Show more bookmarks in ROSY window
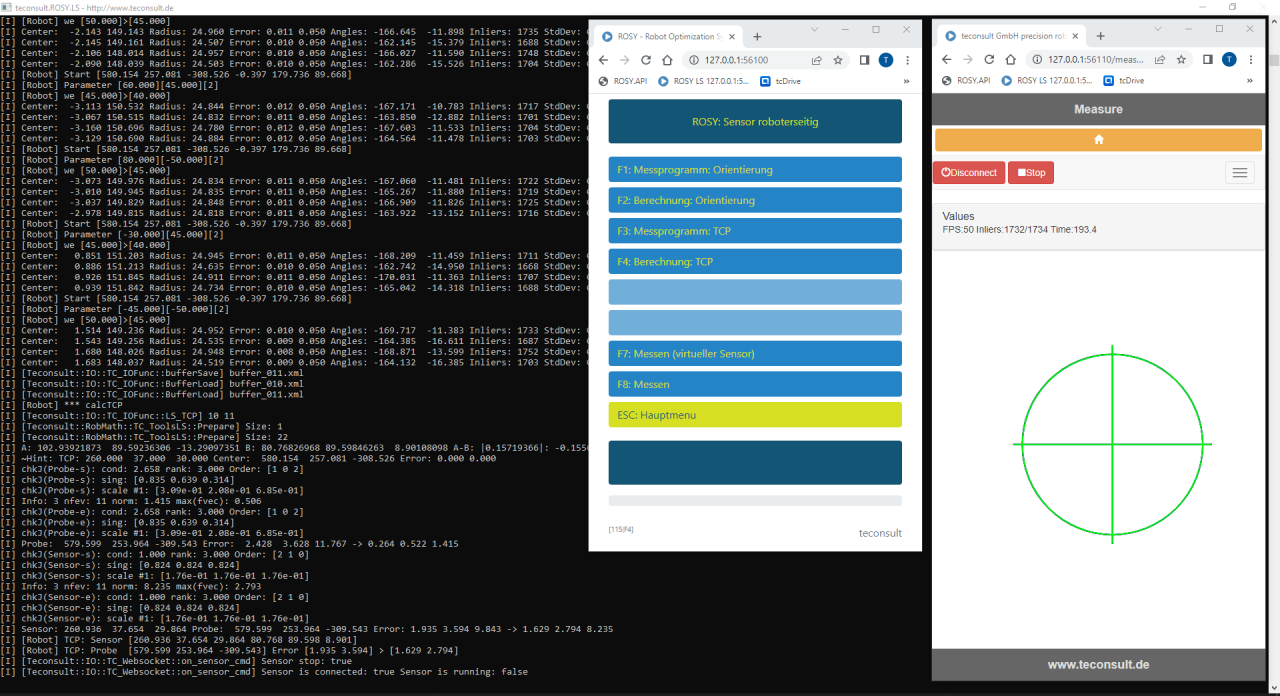The height and width of the screenshot is (696, 1280). pyautogui.click(x=906, y=80)
